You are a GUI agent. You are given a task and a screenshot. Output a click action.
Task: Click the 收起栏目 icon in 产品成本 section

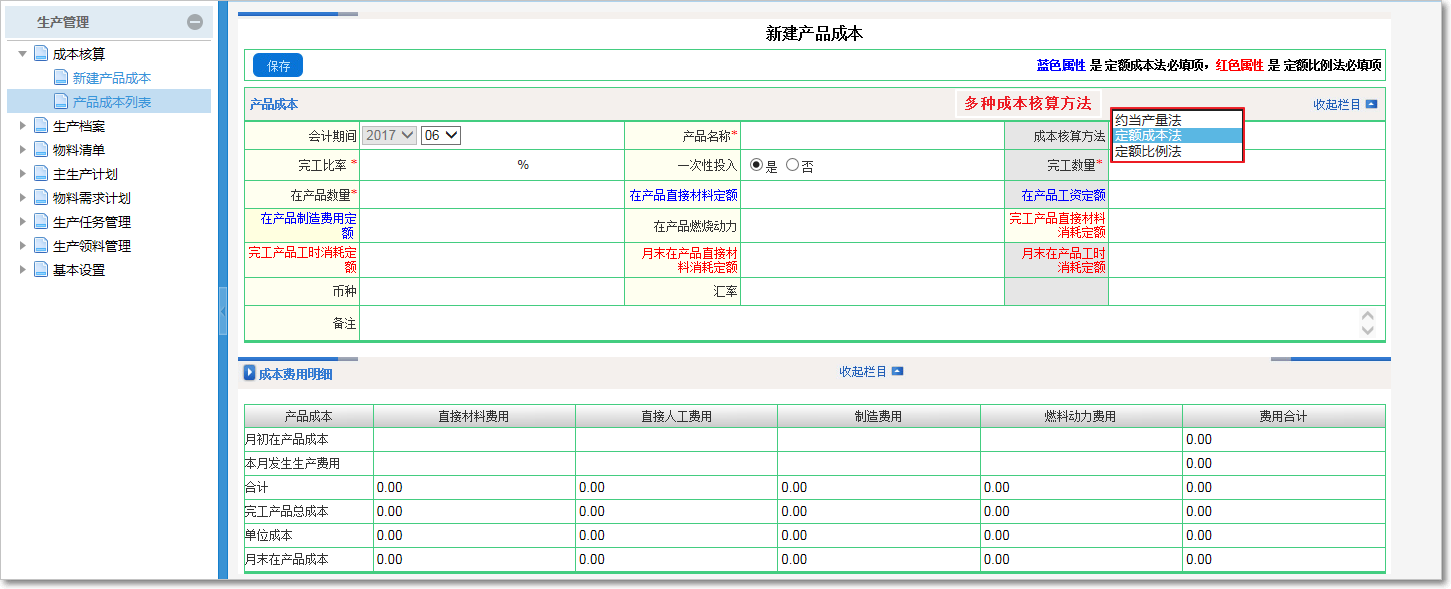pyautogui.click(x=1372, y=103)
